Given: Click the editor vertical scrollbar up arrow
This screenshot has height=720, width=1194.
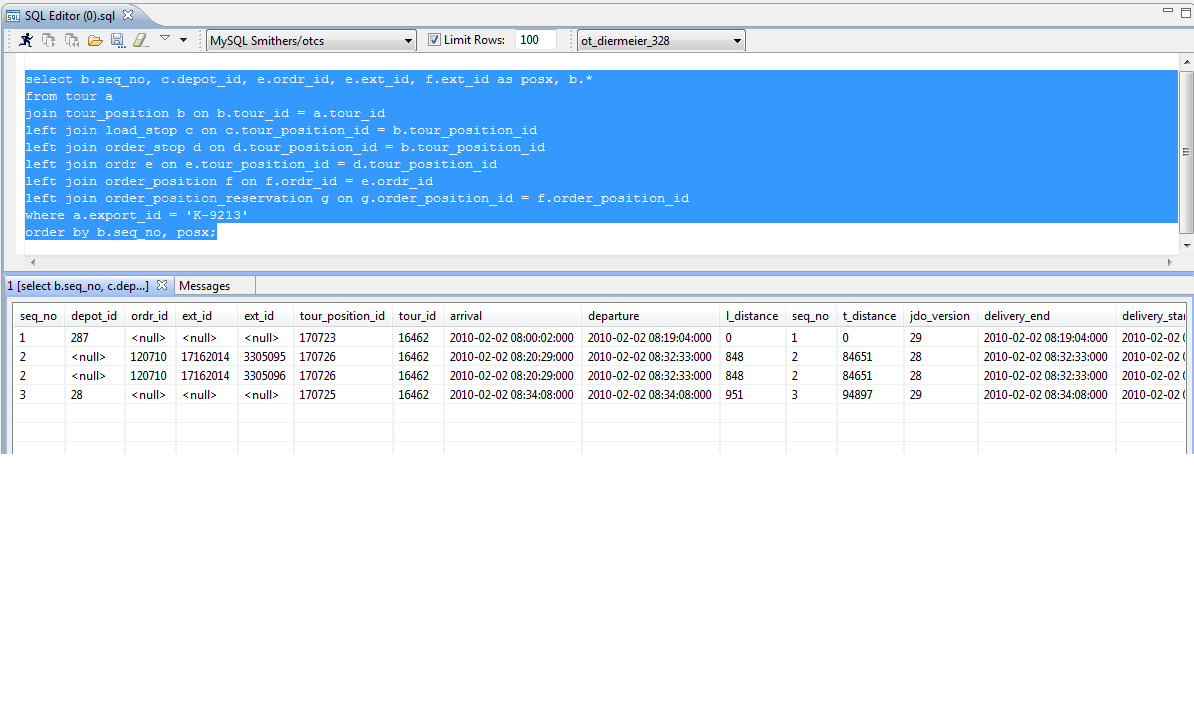Looking at the screenshot, I should coord(1186,62).
